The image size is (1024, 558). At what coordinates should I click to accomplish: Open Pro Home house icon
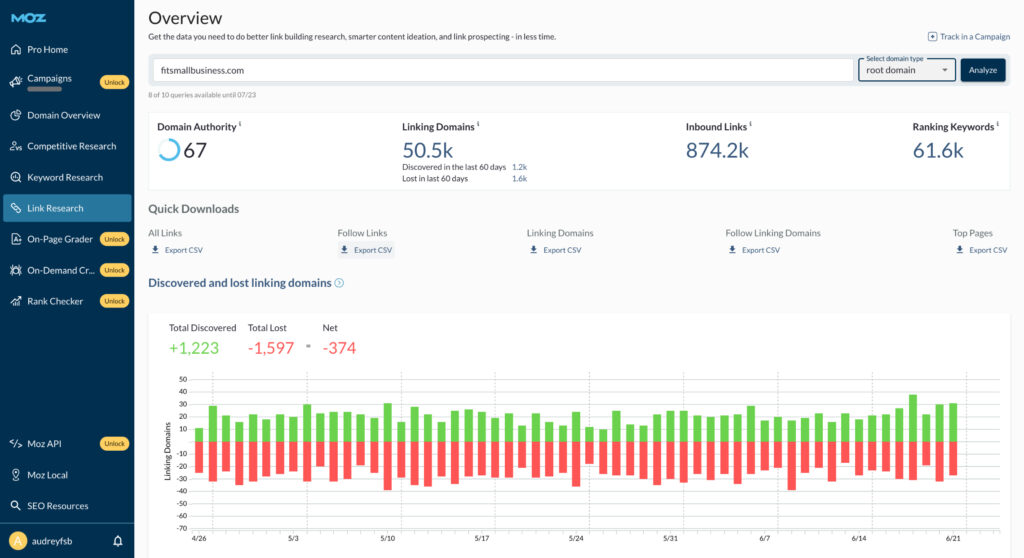point(16,49)
